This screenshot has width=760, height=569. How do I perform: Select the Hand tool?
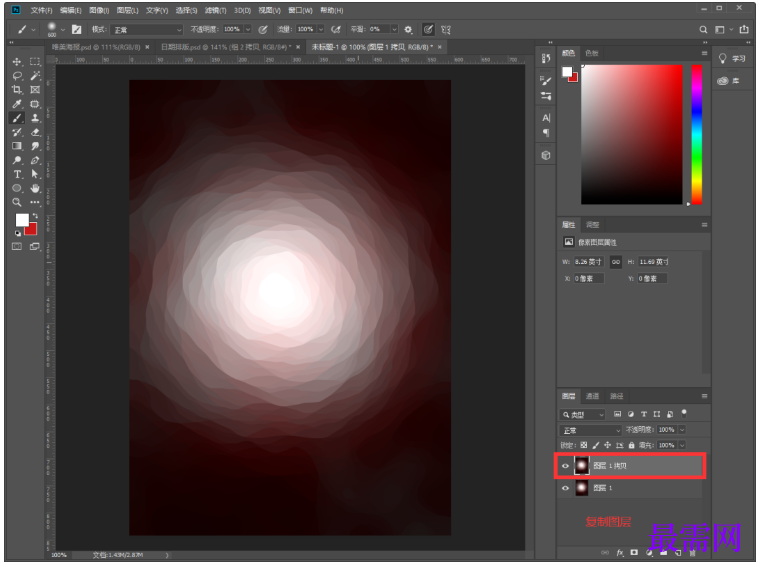pyautogui.click(x=35, y=188)
